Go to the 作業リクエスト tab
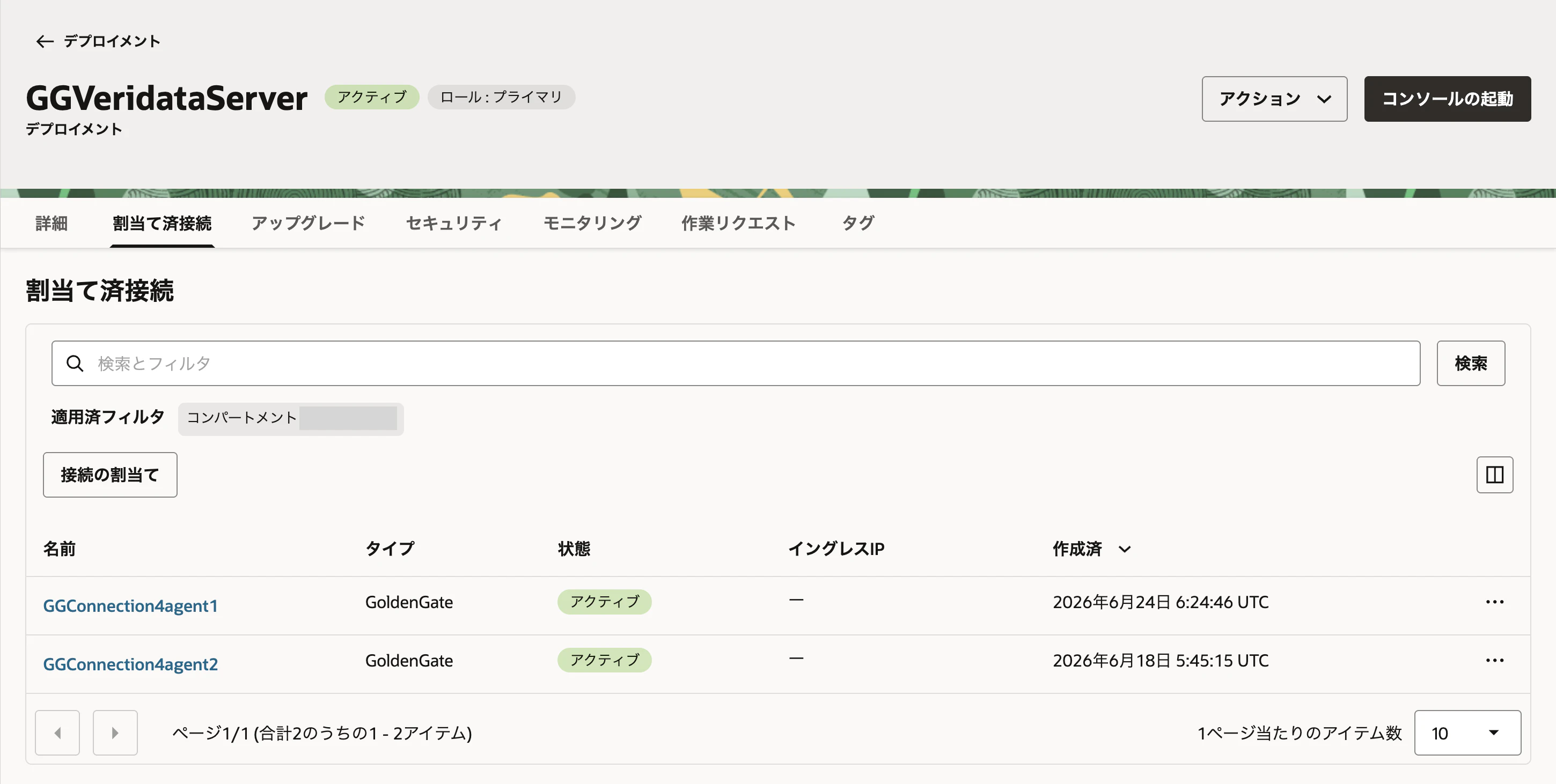This screenshot has height=784, width=1556. coord(738,223)
